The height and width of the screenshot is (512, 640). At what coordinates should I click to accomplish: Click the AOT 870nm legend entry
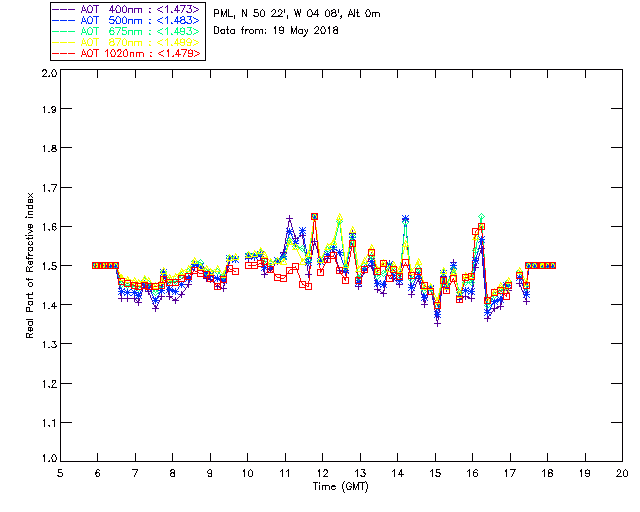(x=126, y=42)
